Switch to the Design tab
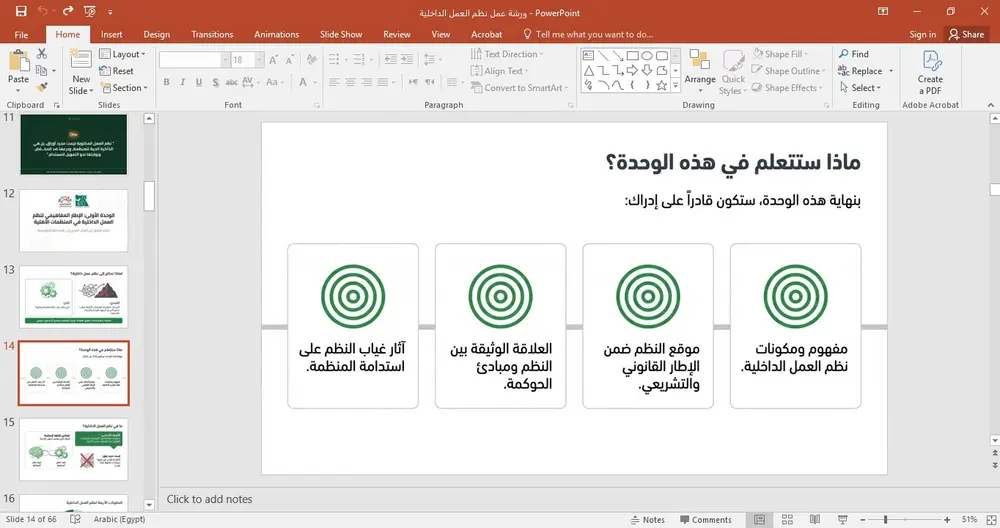 (x=157, y=34)
